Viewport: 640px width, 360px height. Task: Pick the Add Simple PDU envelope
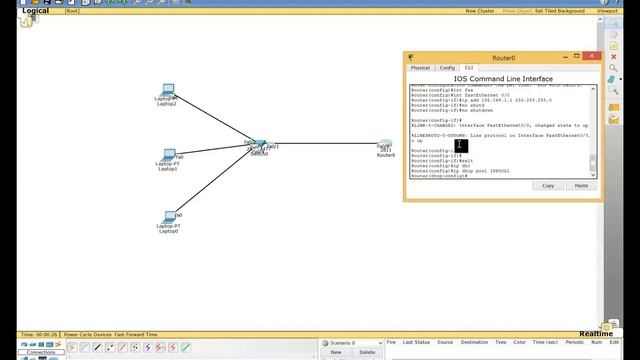coord(613,107)
